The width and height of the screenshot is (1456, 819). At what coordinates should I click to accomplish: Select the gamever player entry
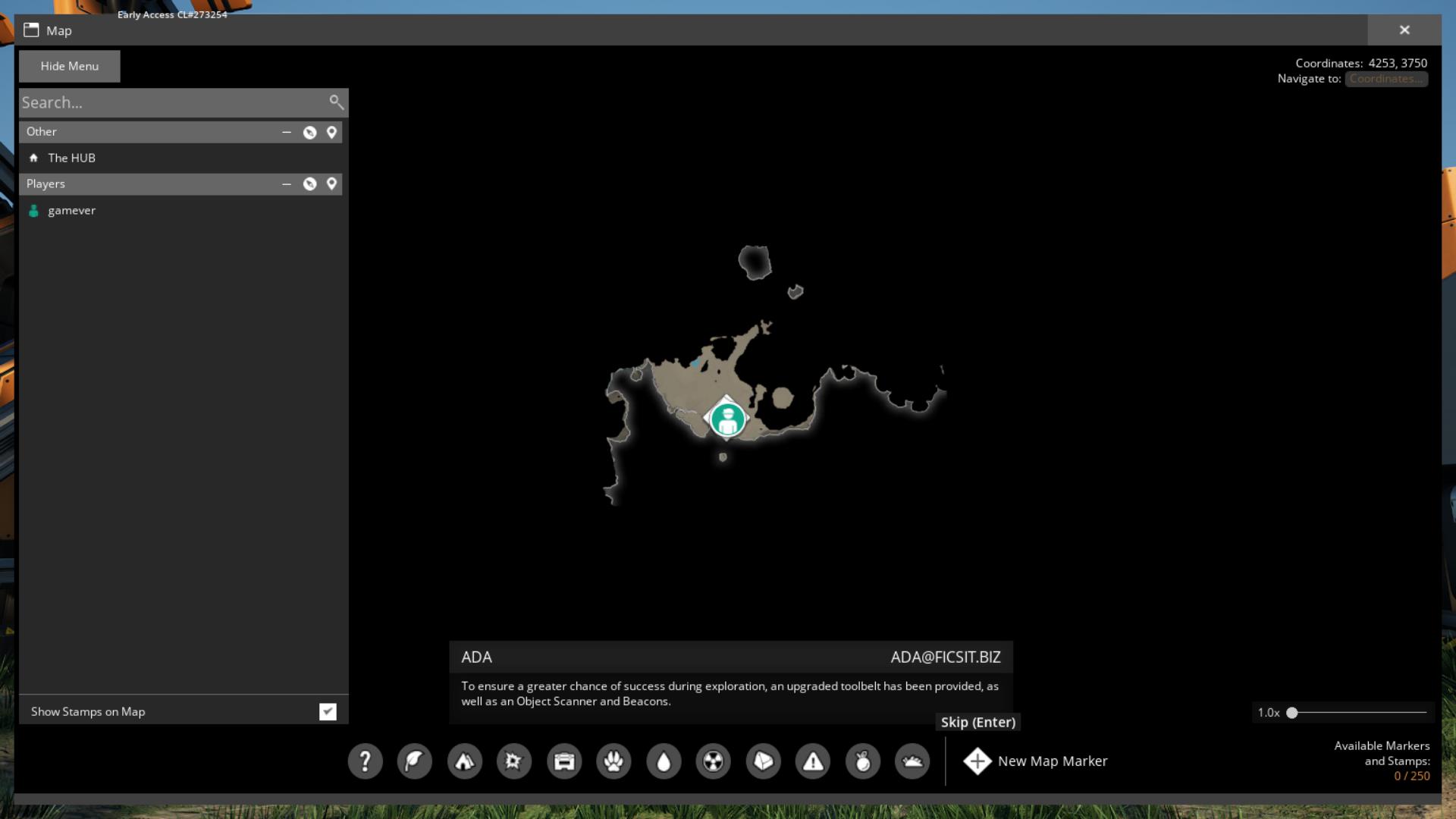(180, 210)
